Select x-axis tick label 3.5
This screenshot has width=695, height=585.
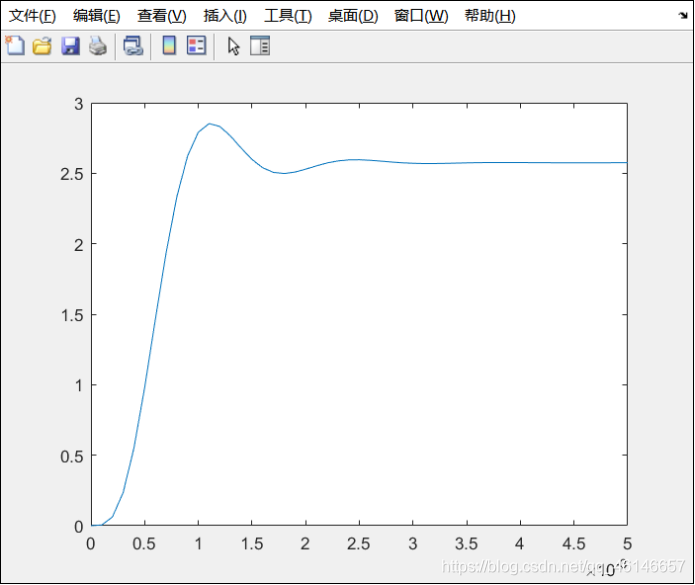466,544
